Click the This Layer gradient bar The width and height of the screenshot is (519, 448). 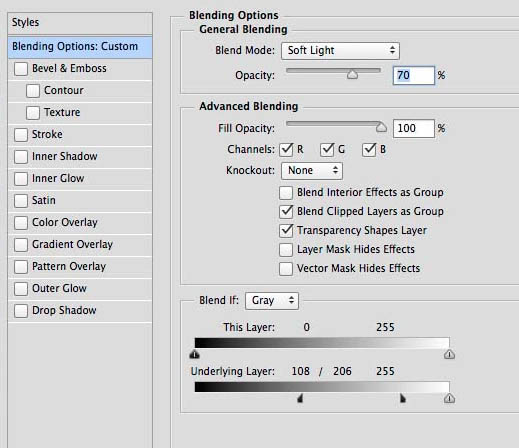(322, 343)
